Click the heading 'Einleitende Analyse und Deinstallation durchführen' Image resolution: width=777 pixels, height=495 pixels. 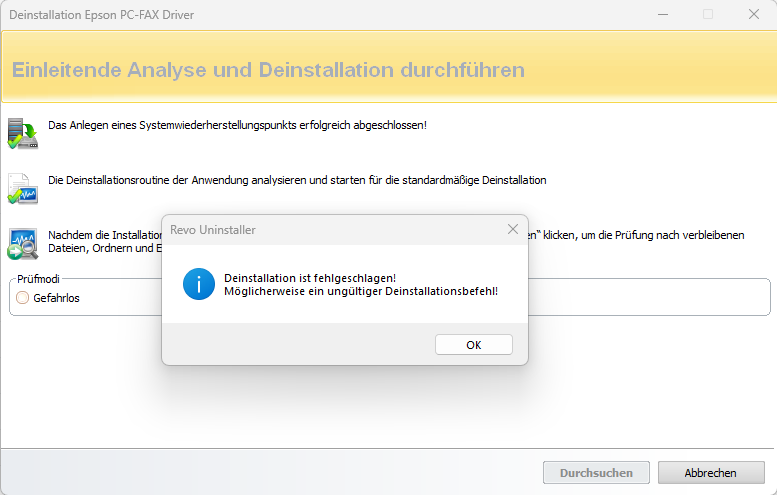[x=268, y=70]
